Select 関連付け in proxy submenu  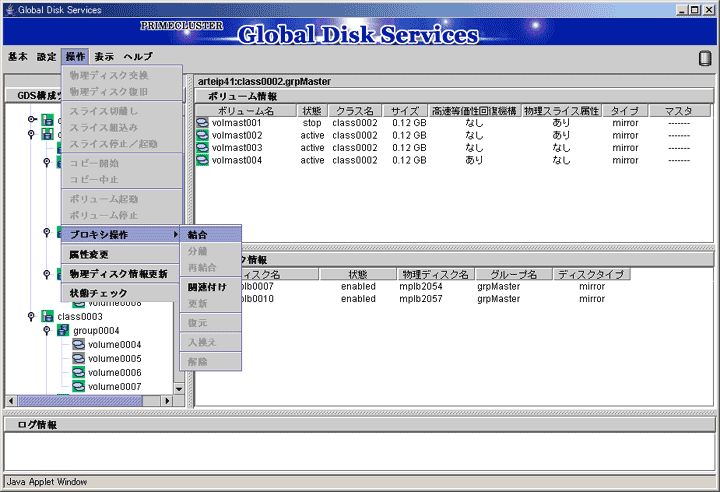click(x=210, y=287)
